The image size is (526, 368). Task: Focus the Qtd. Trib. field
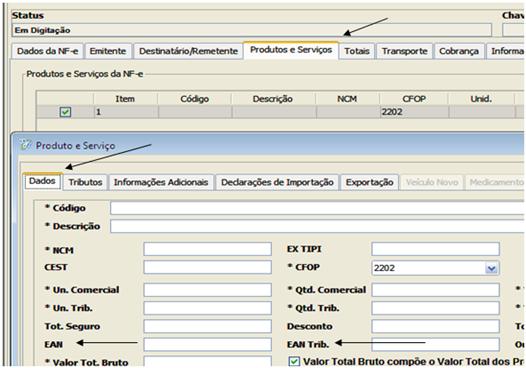coord(435,308)
